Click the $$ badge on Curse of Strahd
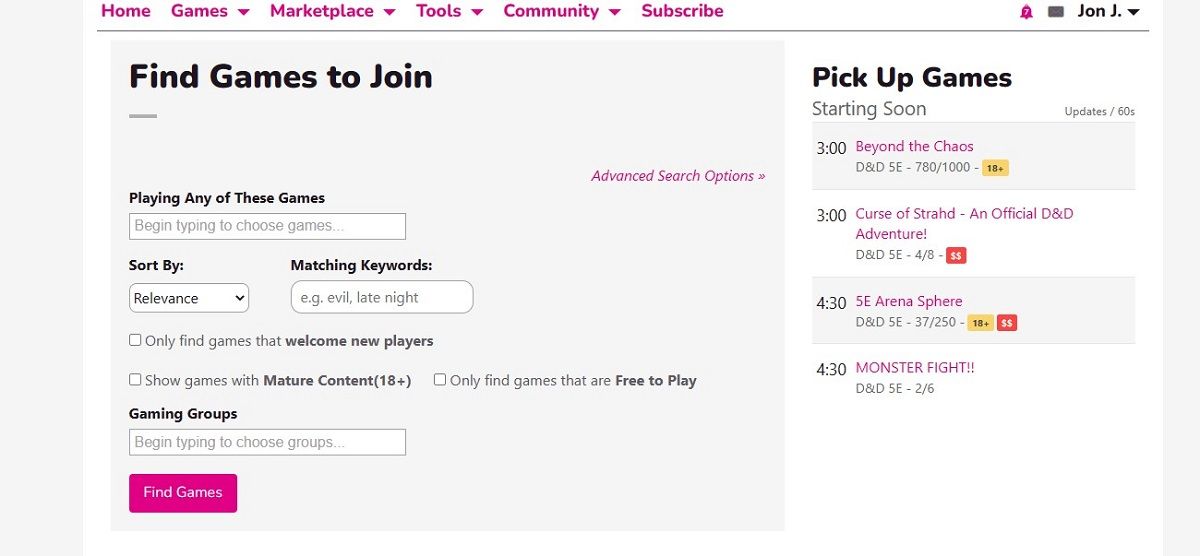The height and width of the screenshot is (556, 1200). tap(956, 256)
